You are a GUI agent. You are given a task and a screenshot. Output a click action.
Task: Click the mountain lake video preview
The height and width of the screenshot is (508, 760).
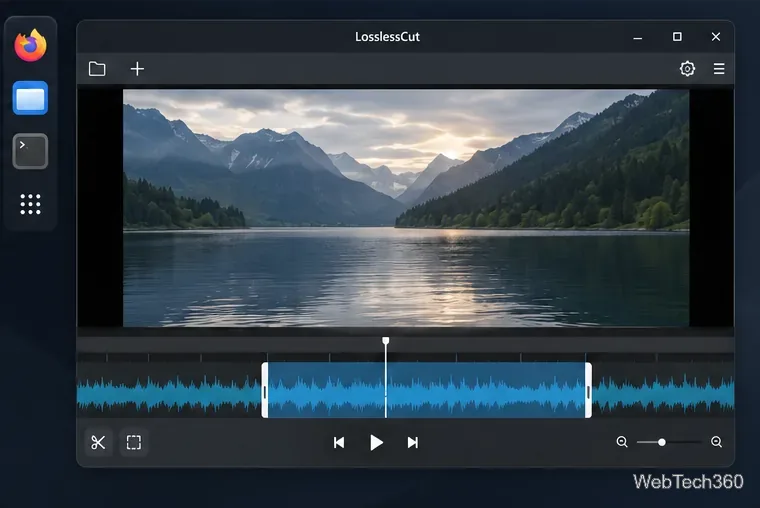[406, 208]
